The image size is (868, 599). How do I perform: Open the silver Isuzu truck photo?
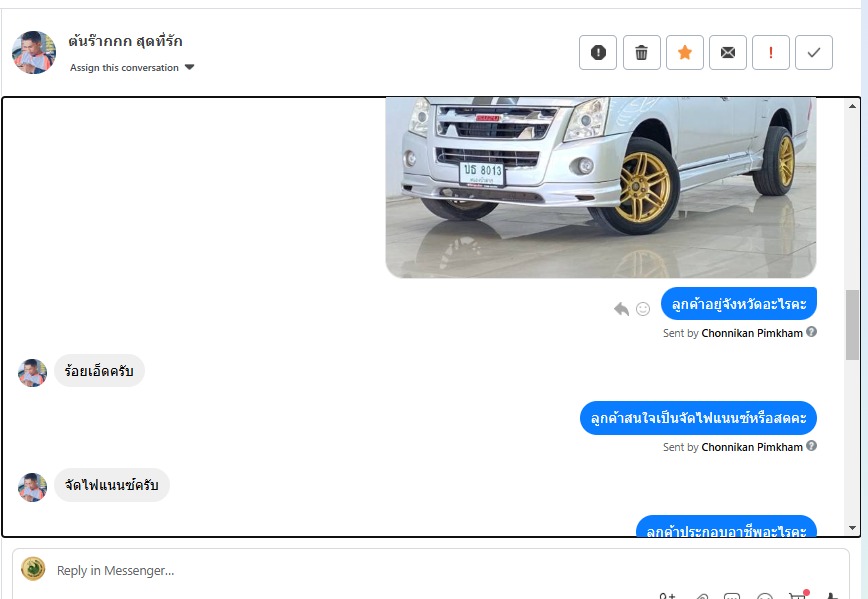601,188
